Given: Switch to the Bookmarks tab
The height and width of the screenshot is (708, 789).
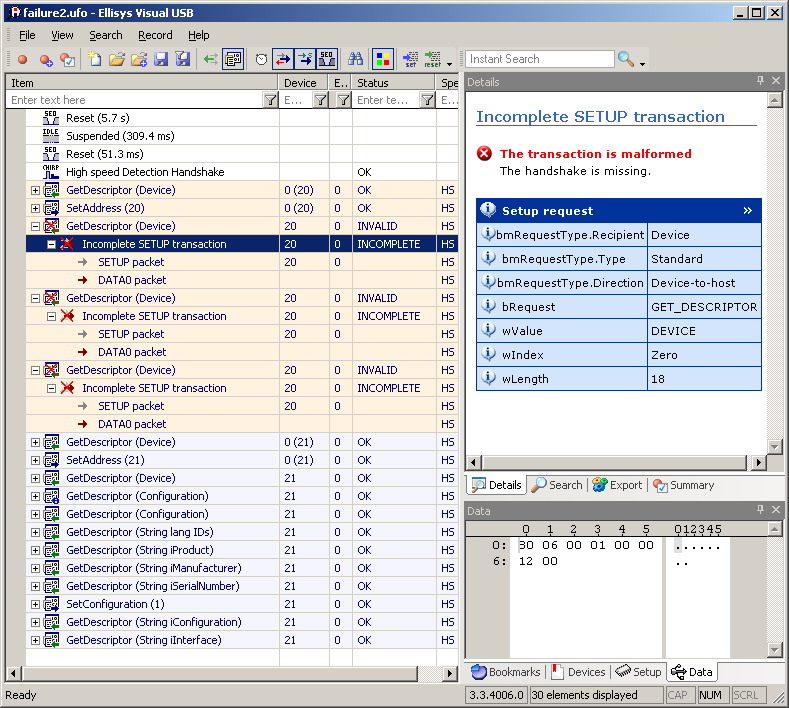Looking at the screenshot, I should click(x=506, y=672).
